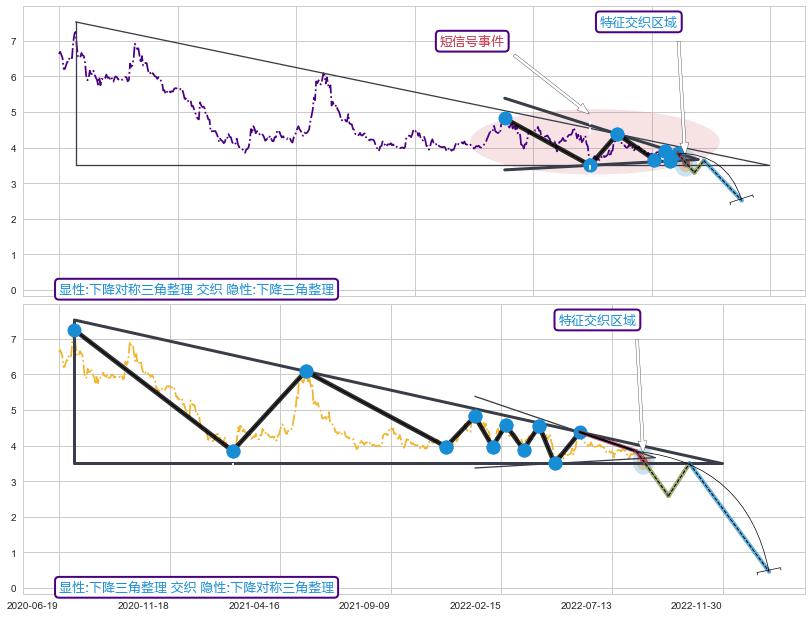
Task: Click upper chart's 显性:下降对称三角整理 description label
Action: tap(196, 290)
